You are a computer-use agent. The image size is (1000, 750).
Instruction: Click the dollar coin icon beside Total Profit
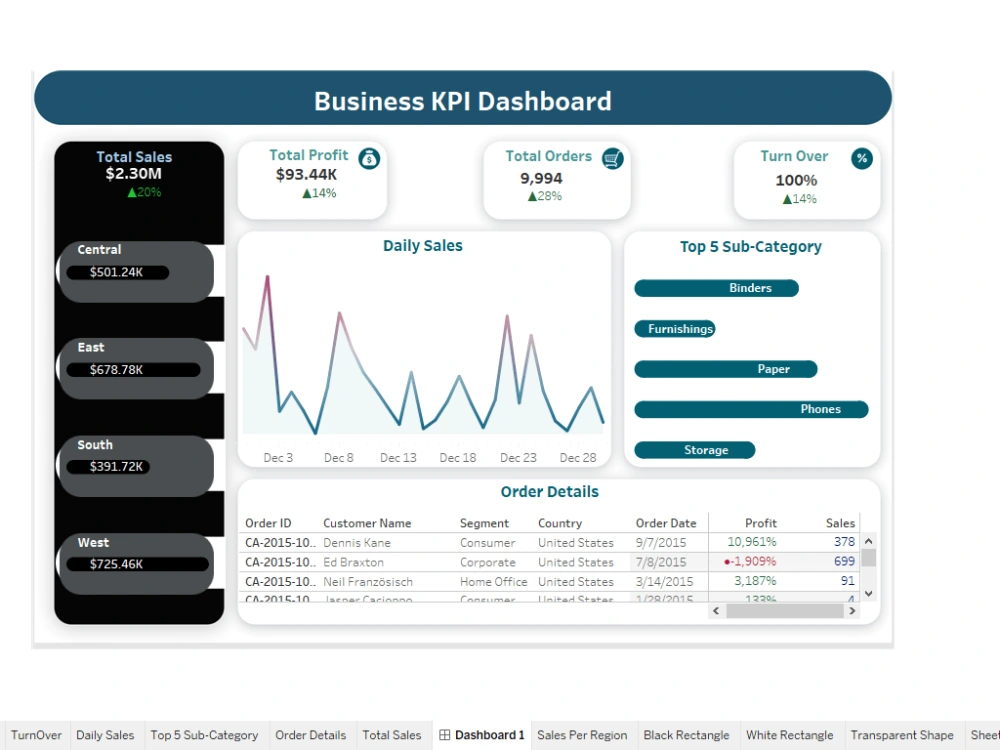pyautogui.click(x=366, y=158)
